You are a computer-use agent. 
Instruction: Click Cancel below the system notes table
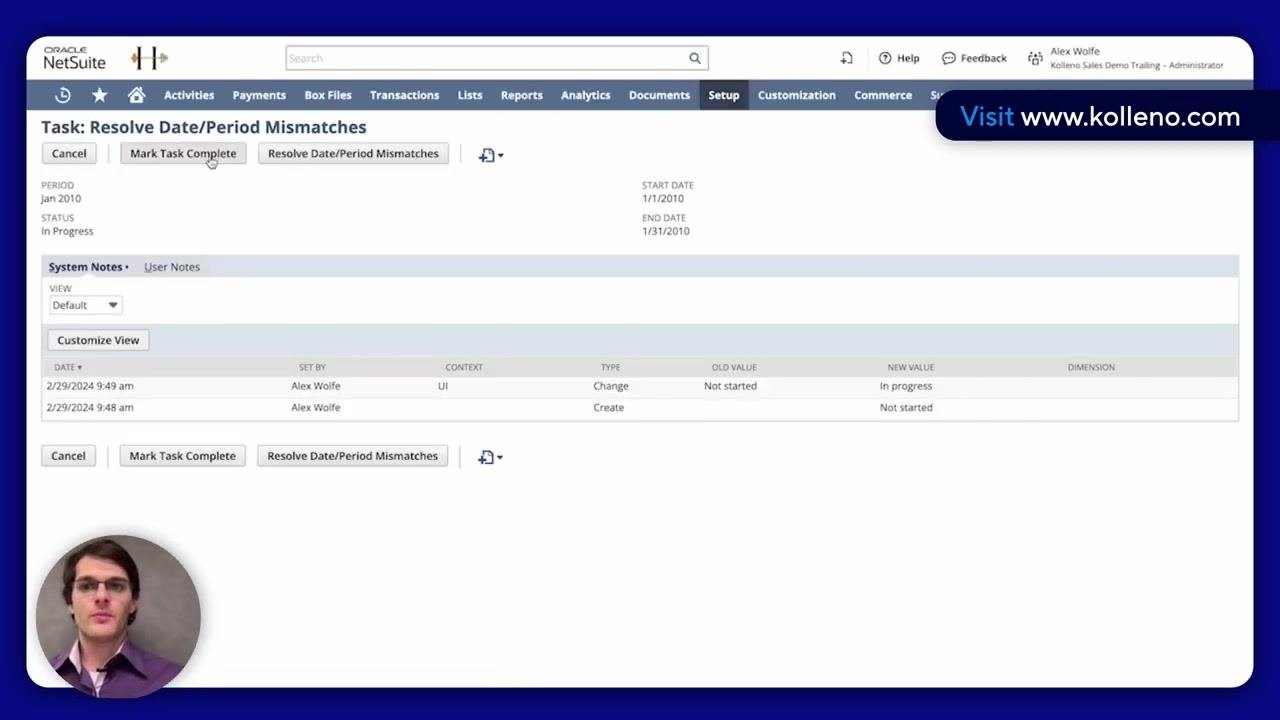coord(68,456)
